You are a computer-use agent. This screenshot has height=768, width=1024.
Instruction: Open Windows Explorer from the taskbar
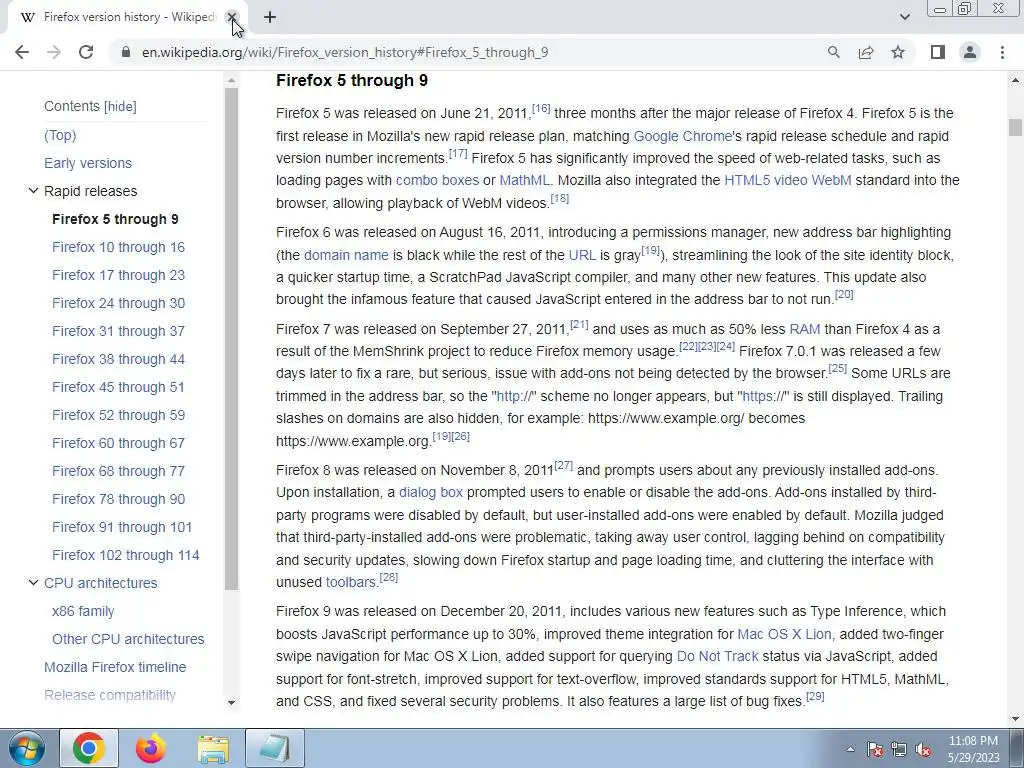click(213, 748)
